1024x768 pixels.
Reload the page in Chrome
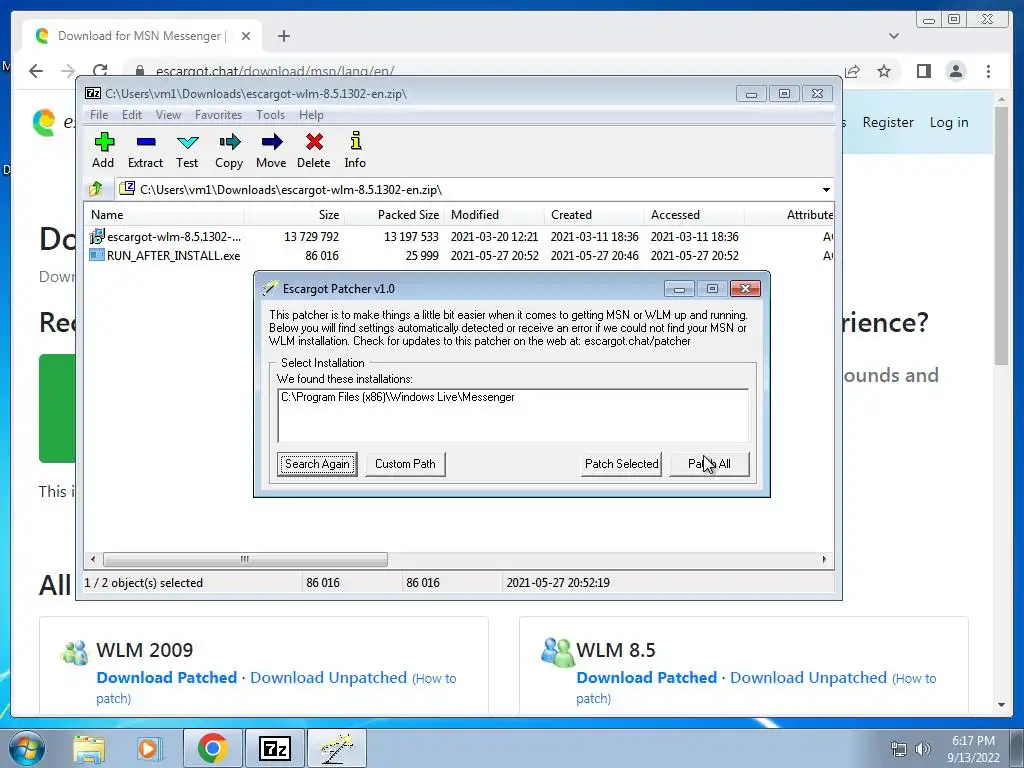click(x=100, y=71)
